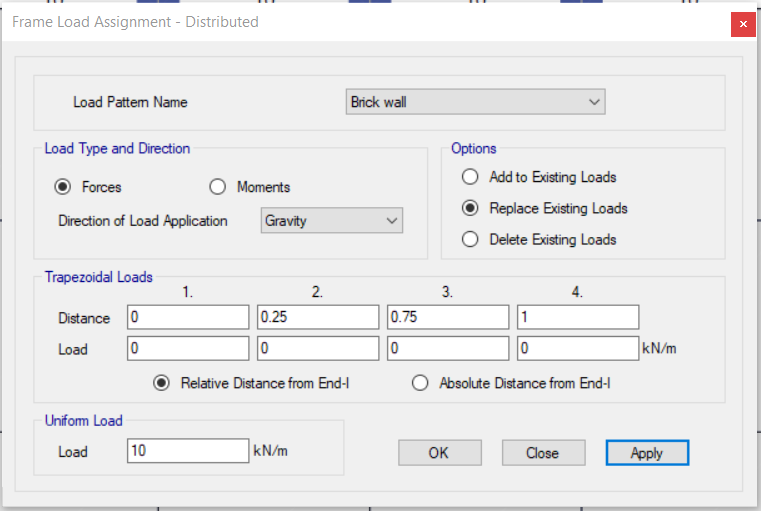761x511 pixels.
Task: Click trapezoidal Load field for point 1
Action: (x=188, y=349)
